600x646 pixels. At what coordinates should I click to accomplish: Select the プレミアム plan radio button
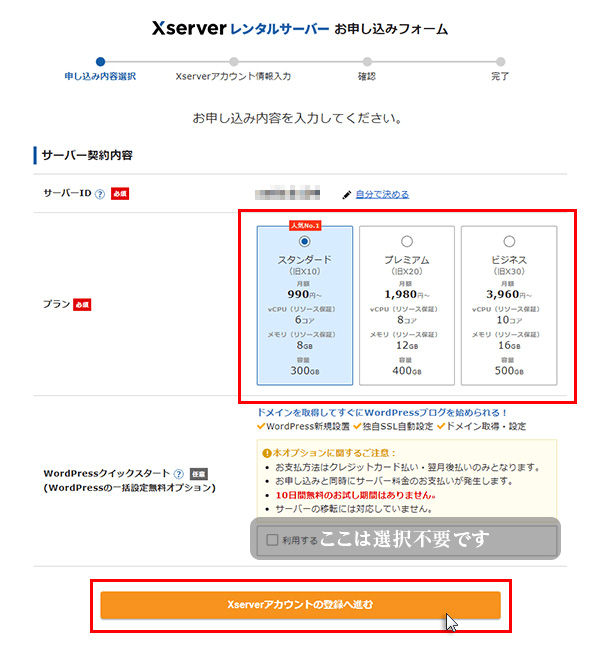[407, 241]
